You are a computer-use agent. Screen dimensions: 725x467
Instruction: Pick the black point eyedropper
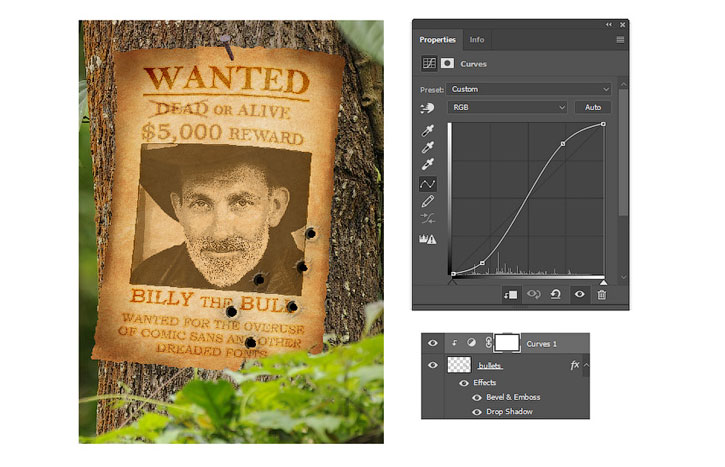427,130
